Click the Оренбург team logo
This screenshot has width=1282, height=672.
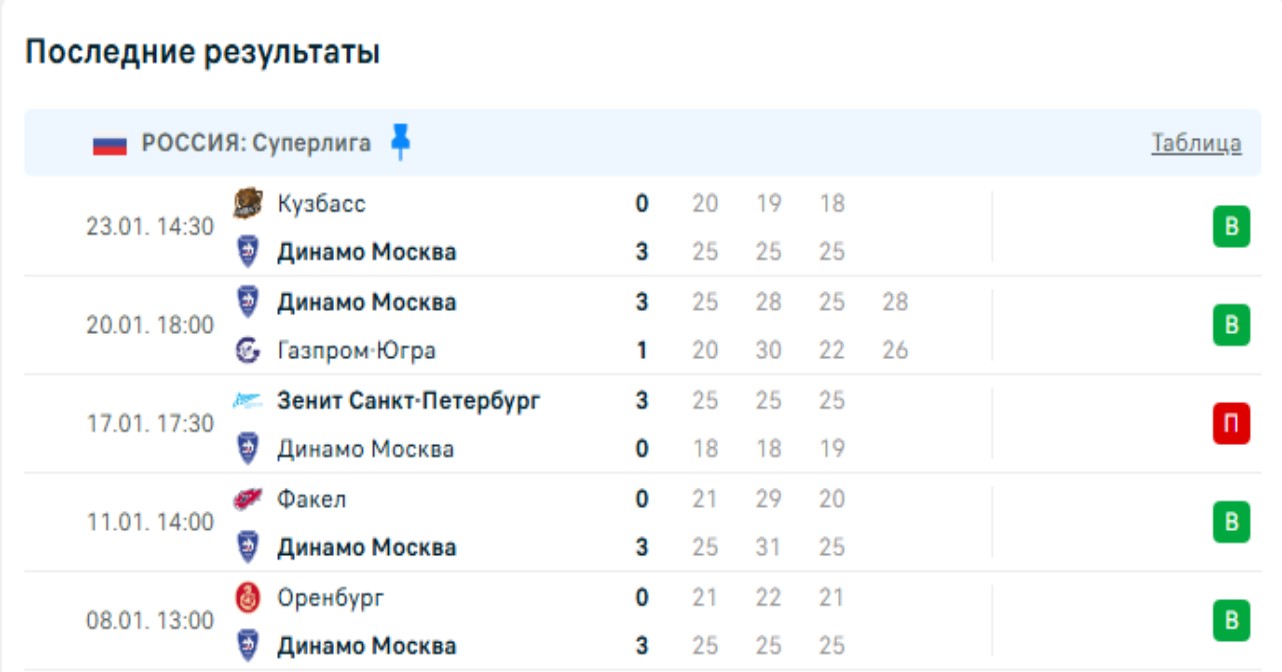point(247,598)
